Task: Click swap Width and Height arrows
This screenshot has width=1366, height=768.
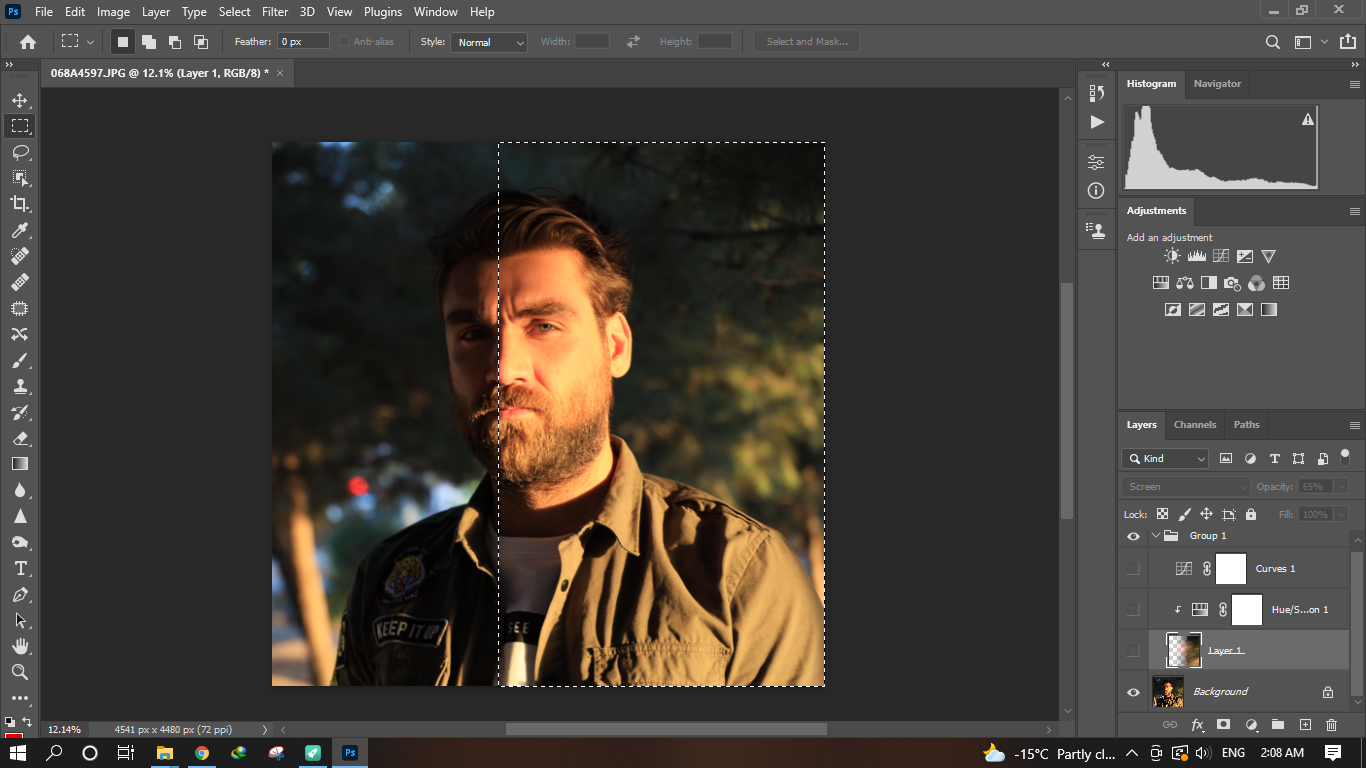Action: 633,42
